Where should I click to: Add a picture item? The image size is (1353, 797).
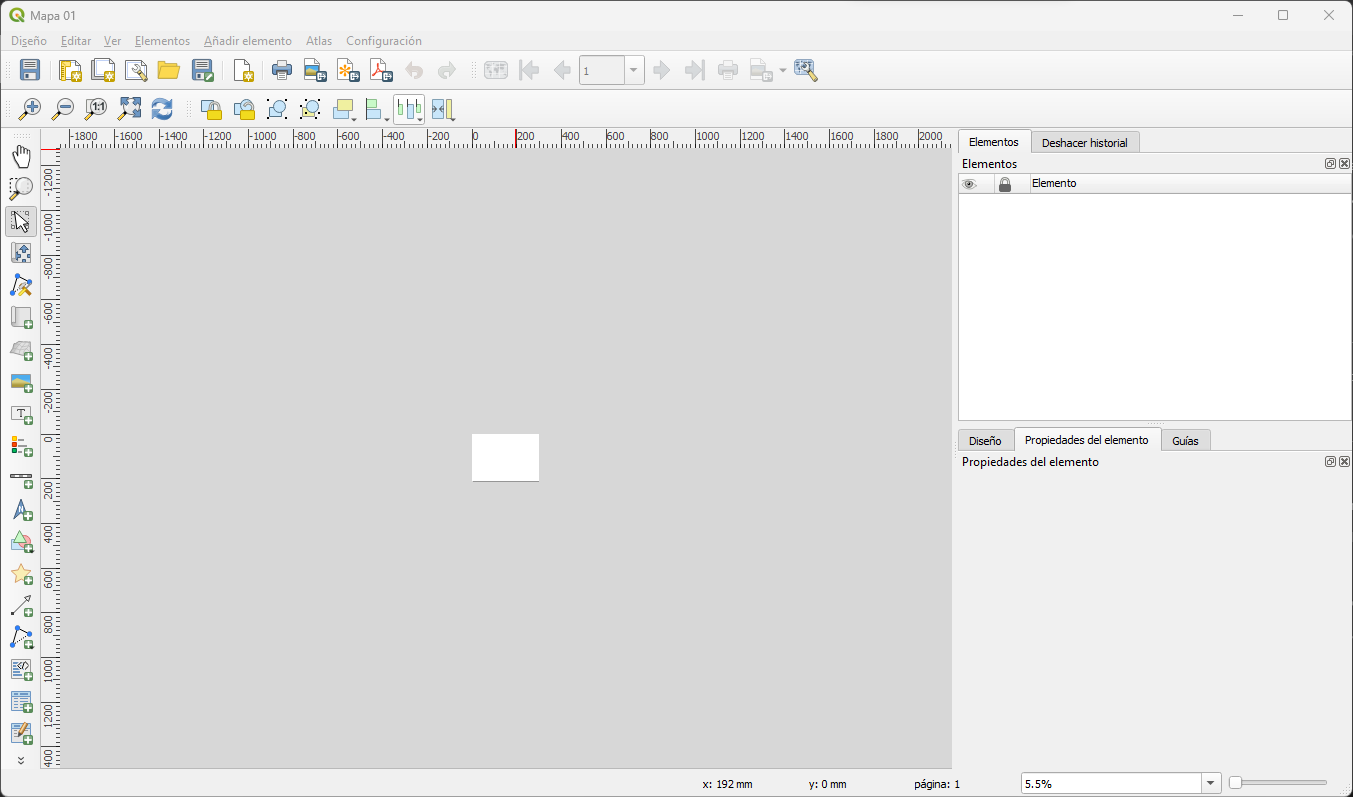point(21,382)
